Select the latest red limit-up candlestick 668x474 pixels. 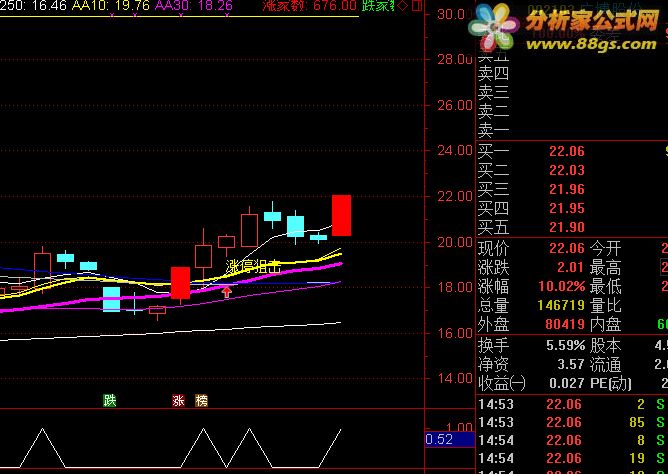(341, 215)
